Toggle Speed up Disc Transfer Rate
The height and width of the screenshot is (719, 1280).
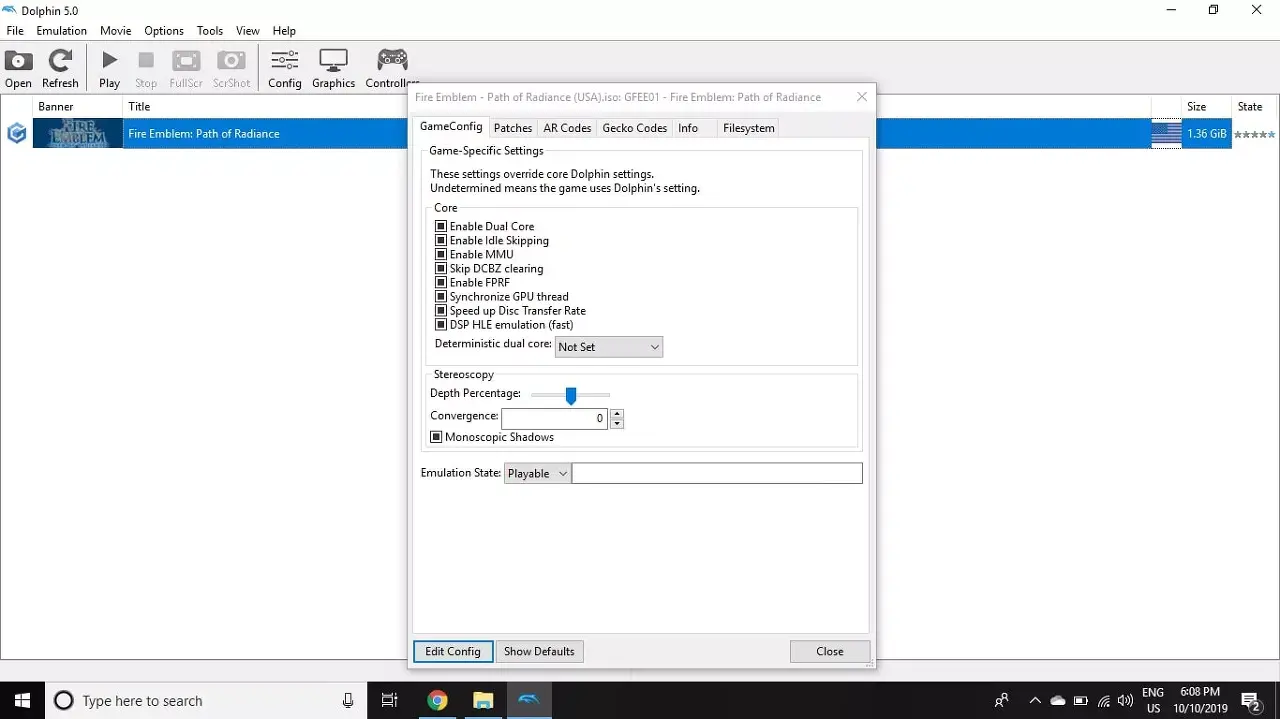[x=441, y=310]
